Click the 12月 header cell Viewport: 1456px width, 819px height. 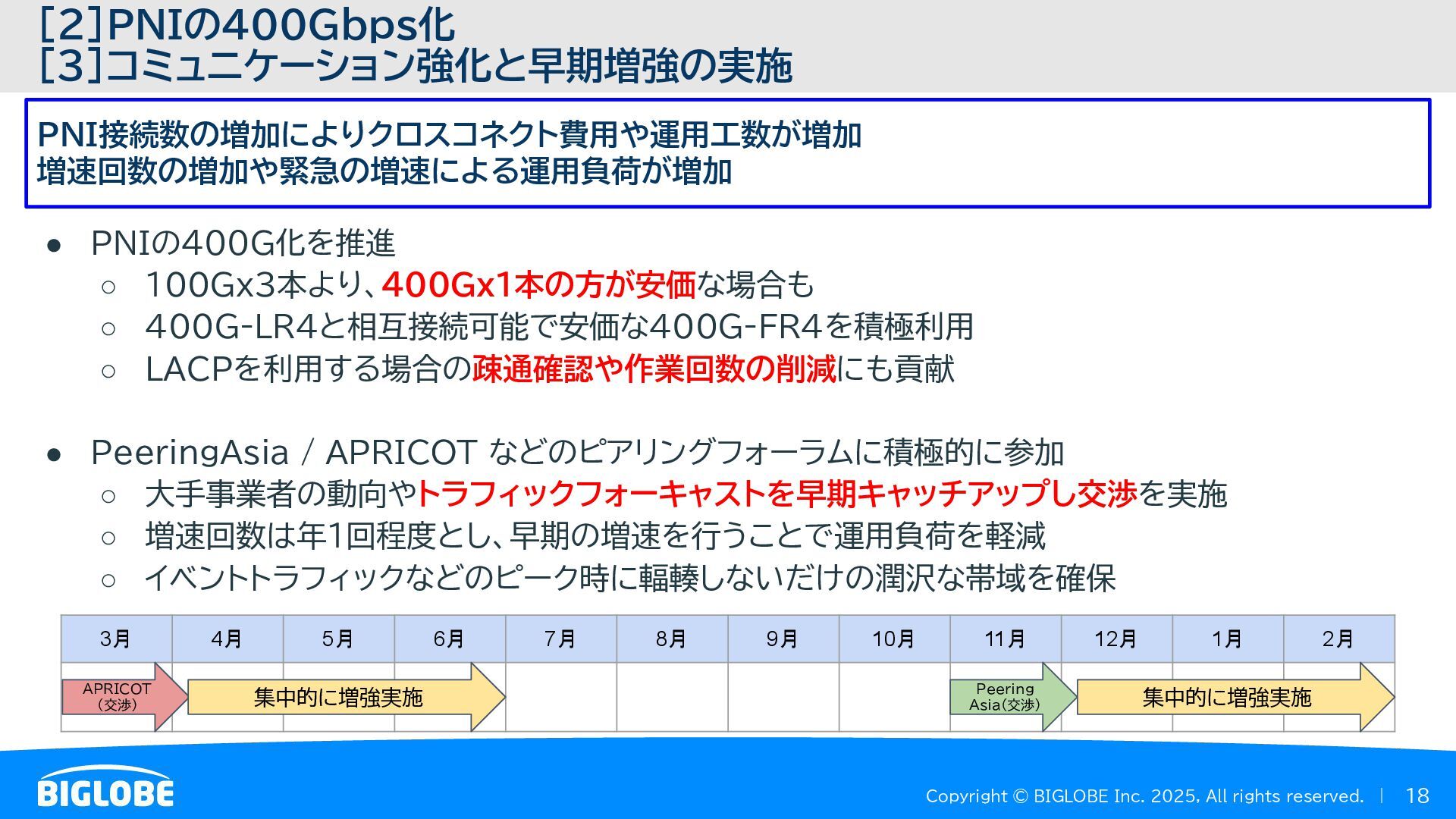point(1116,639)
